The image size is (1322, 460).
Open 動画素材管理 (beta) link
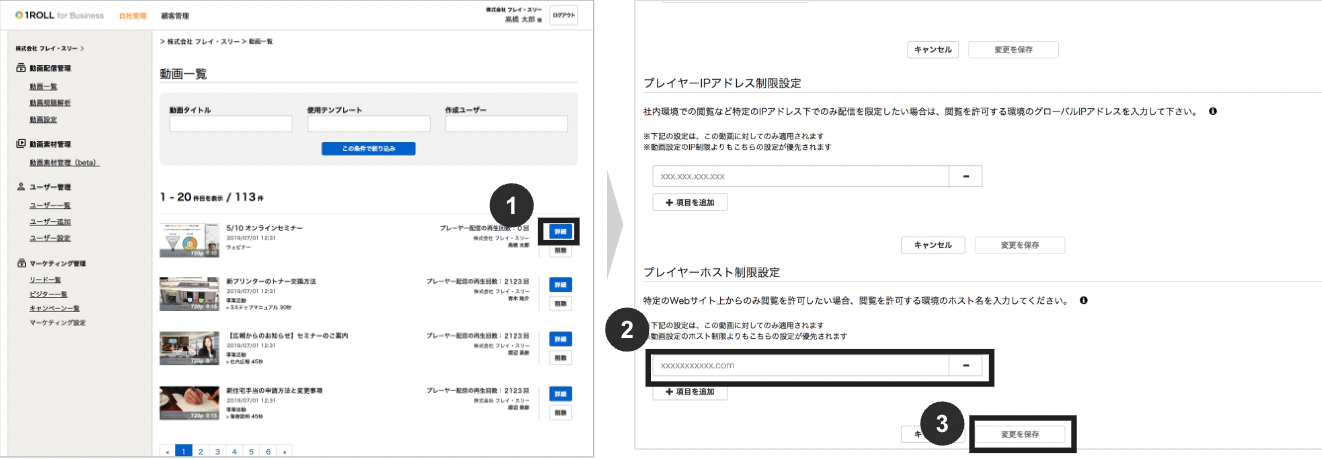(x=65, y=162)
